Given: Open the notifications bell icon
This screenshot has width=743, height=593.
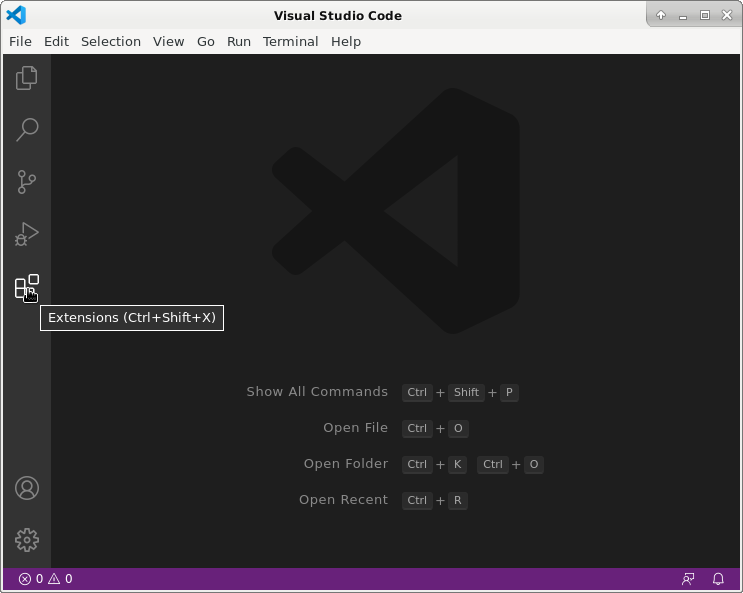Looking at the screenshot, I should 718,579.
